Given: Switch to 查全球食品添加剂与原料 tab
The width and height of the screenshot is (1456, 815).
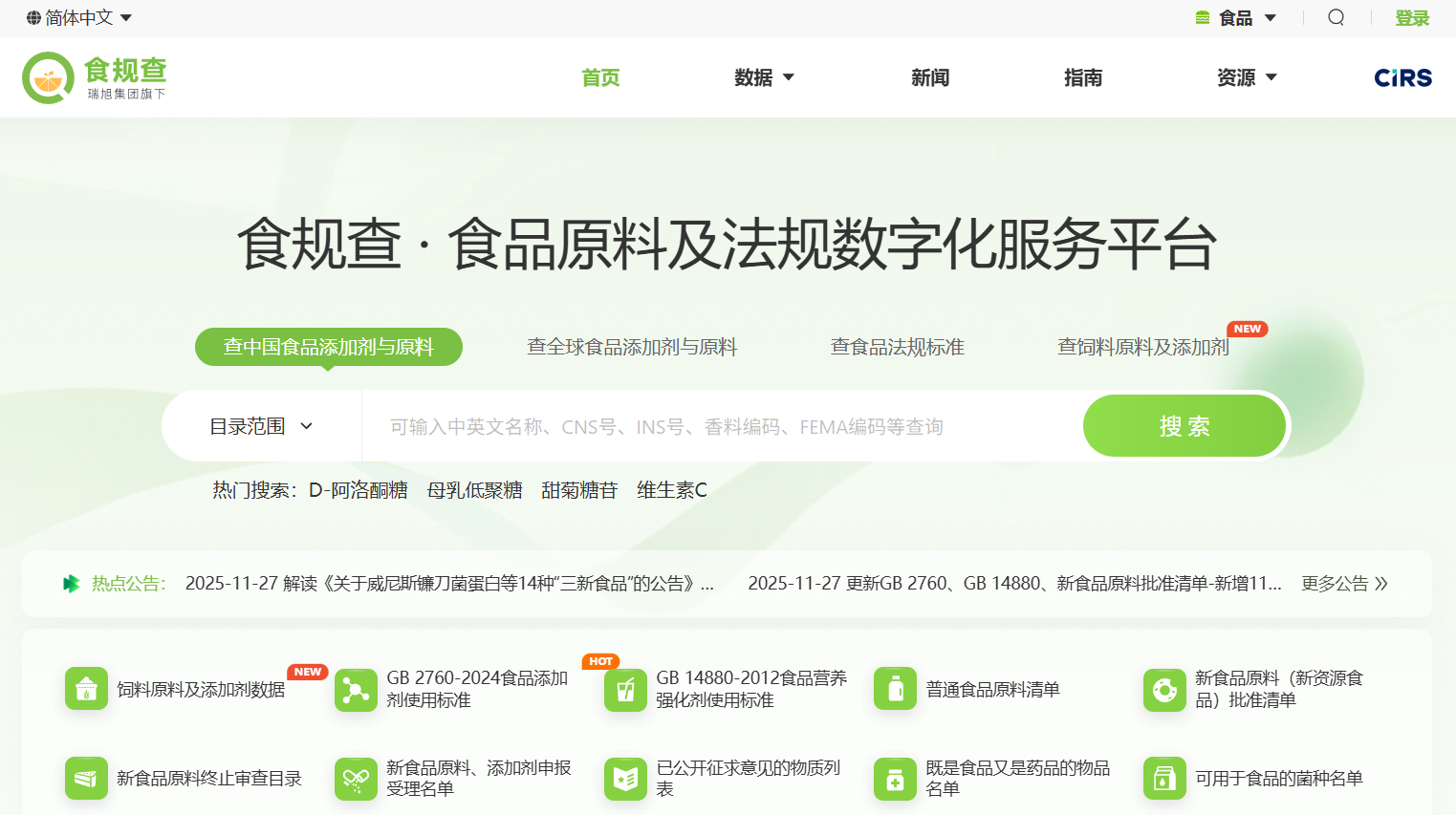Looking at the screenshot, I should [632, 347].
